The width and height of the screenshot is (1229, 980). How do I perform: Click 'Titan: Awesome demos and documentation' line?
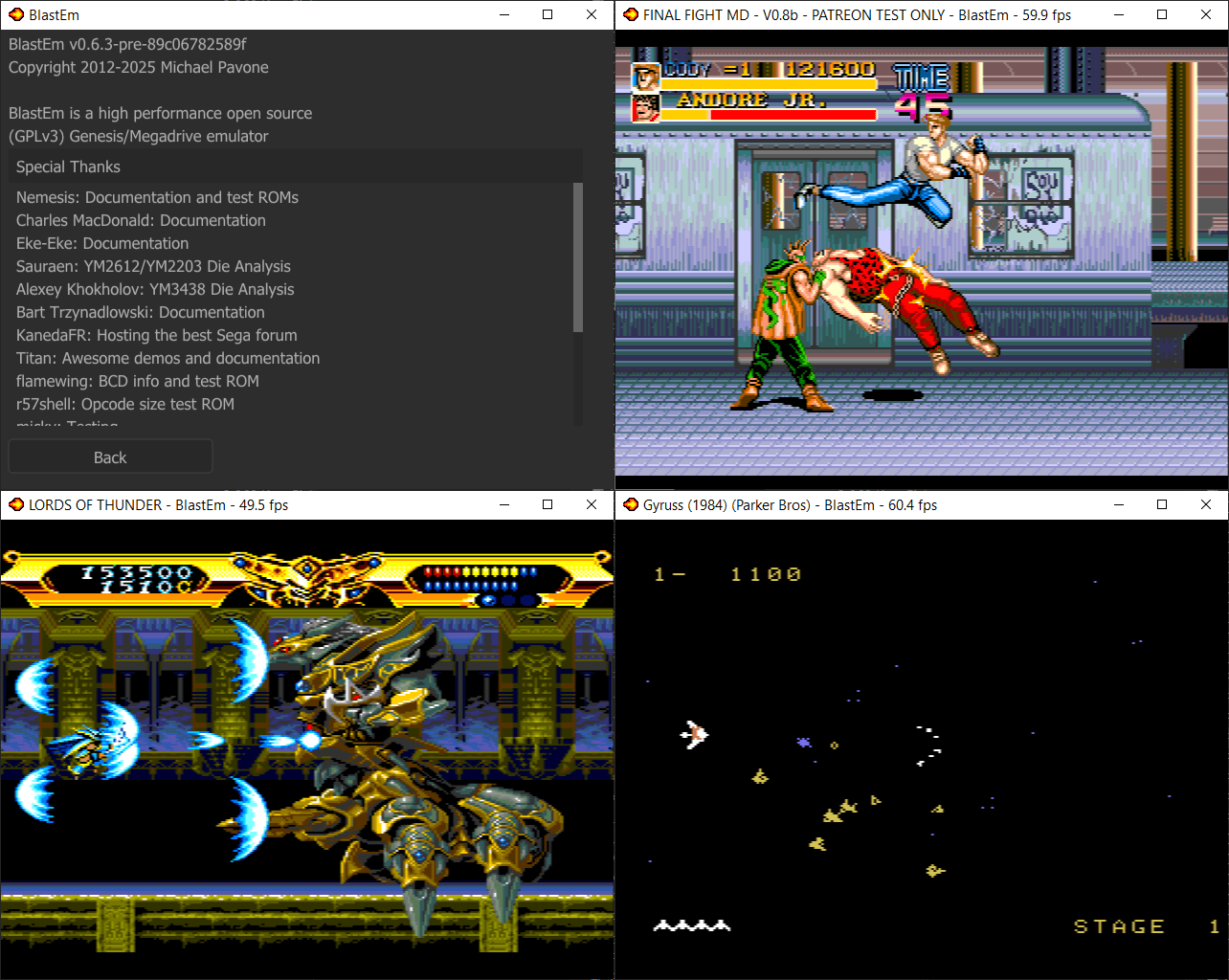click(168, 358)
